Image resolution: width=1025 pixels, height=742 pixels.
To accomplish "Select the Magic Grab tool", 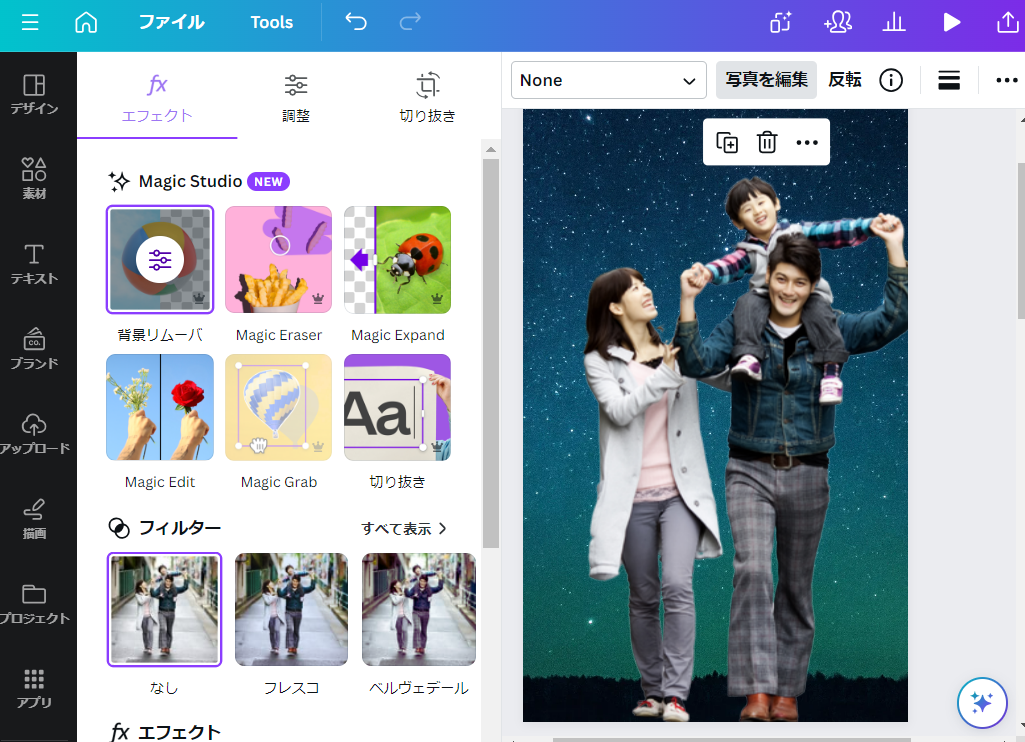I will point(278,407).
